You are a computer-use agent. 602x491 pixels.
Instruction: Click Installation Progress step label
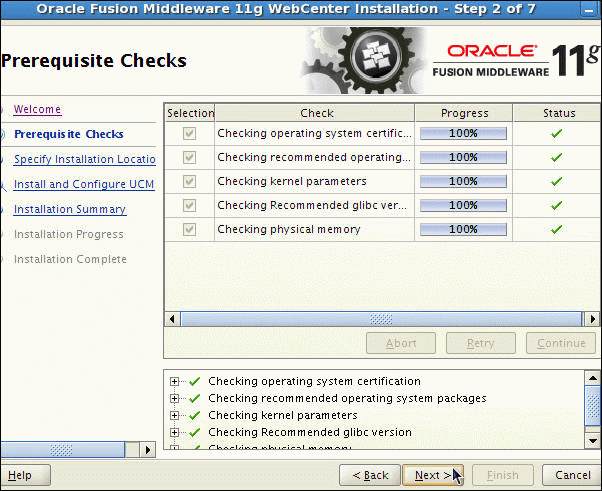coord(69,234)
